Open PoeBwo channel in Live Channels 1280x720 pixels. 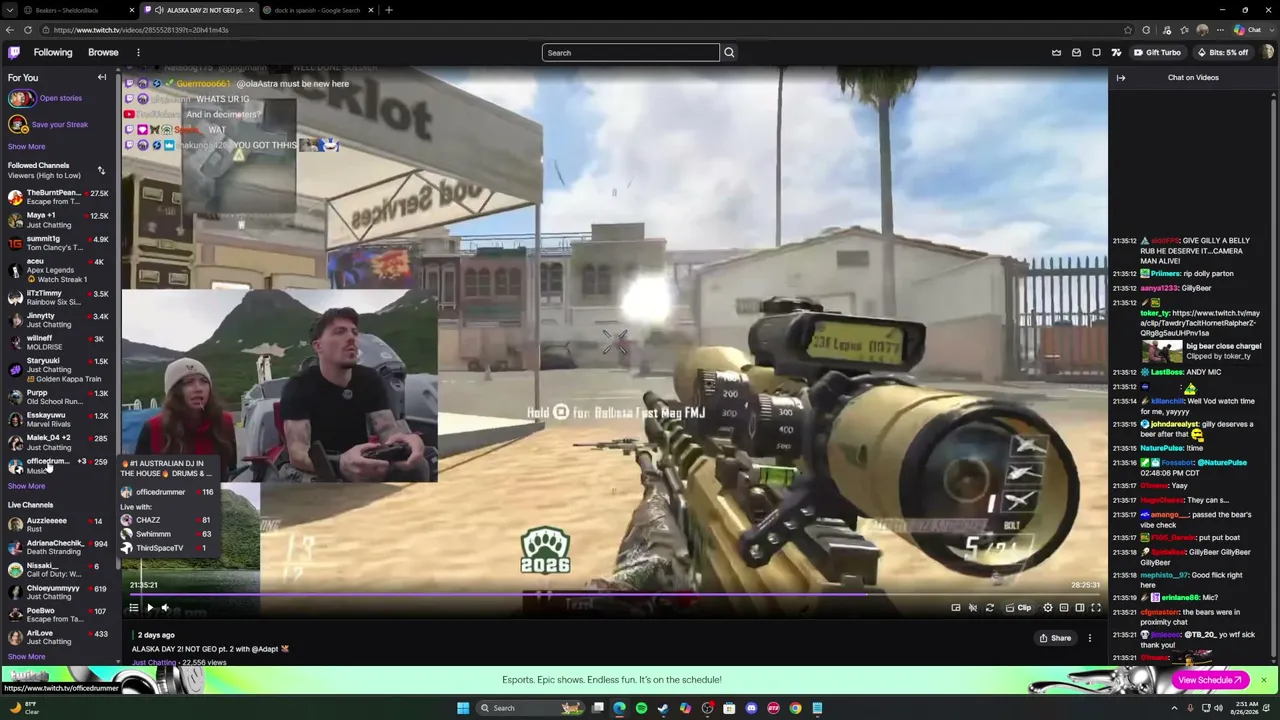point(59,615)
